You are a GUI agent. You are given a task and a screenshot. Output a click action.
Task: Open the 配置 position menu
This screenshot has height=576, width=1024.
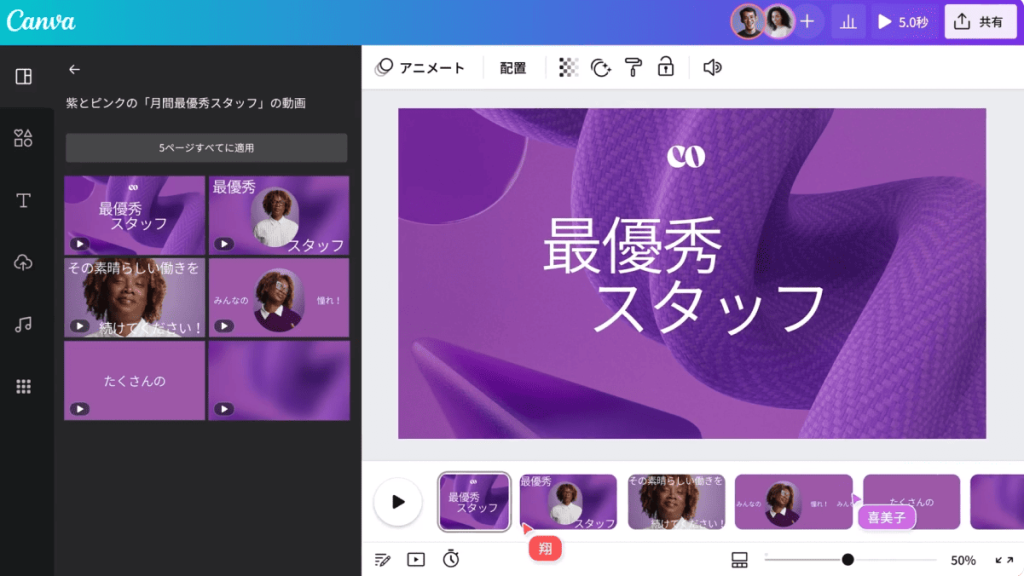pyautogui.click(x=513, y=68)
